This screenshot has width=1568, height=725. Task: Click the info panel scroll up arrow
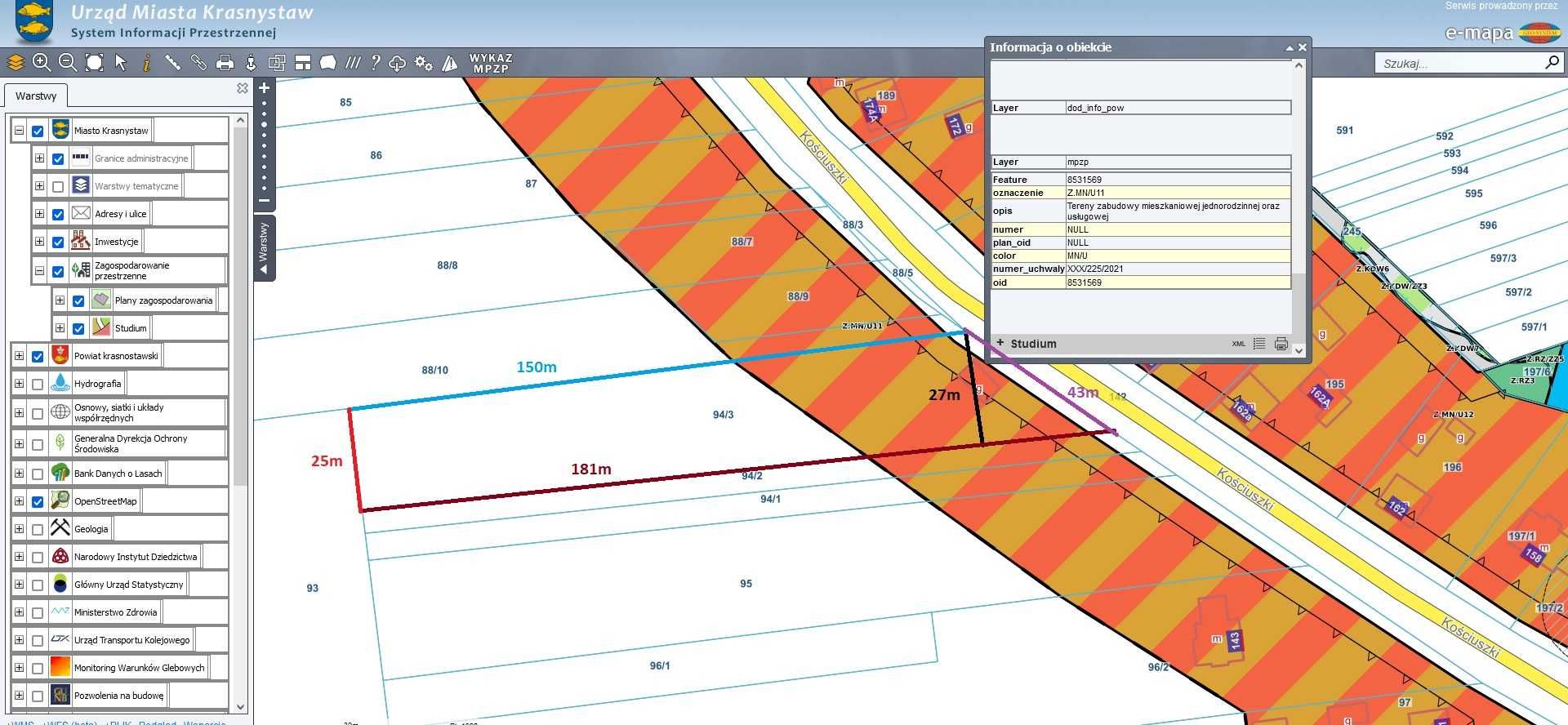(x=1298, y=65)
